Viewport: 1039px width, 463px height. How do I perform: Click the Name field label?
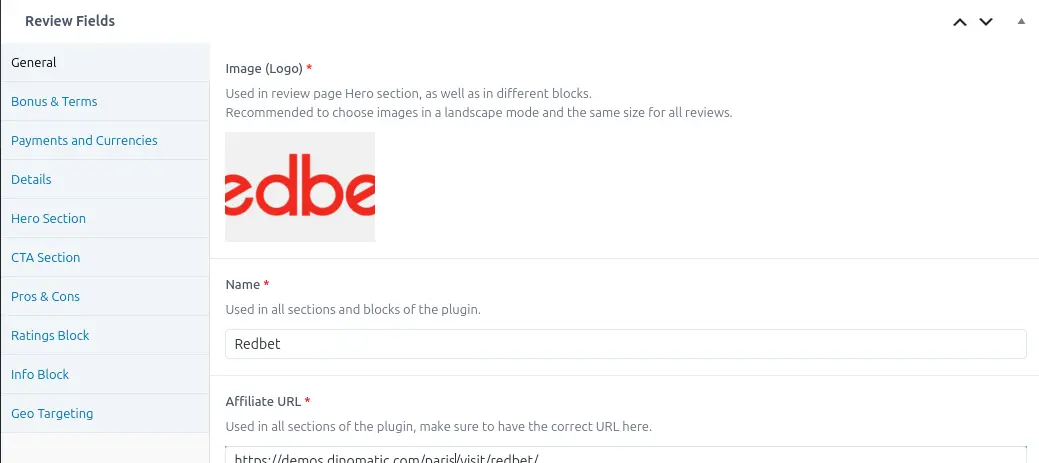[243, 285]
